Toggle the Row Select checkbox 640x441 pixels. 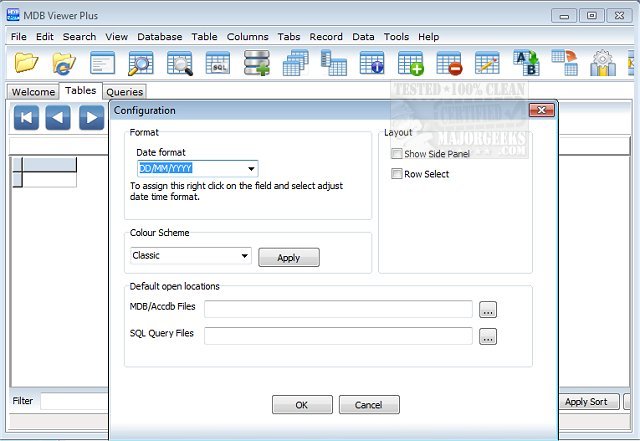pyautogui.click(x=396, y=174)
